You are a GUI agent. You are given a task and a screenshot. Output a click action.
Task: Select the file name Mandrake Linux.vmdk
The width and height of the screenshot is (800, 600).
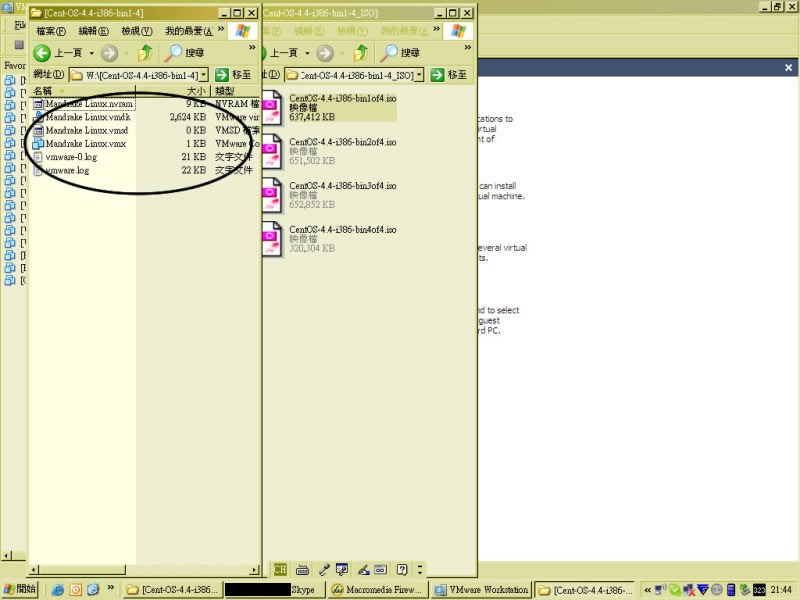88,117
